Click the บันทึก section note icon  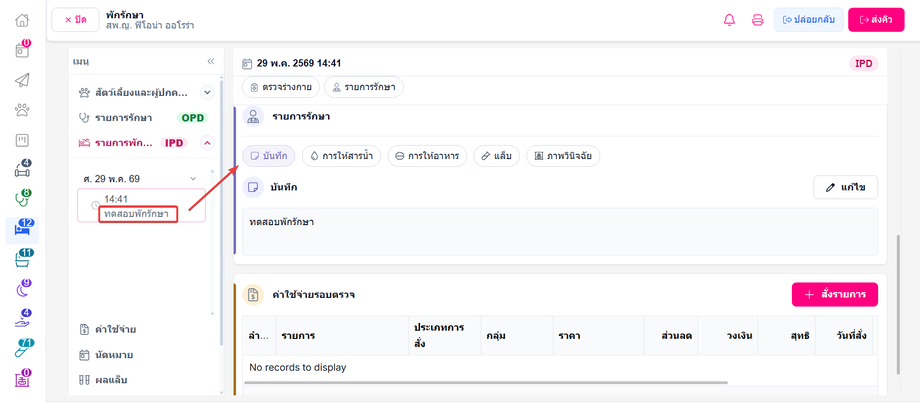click(253, 188)
